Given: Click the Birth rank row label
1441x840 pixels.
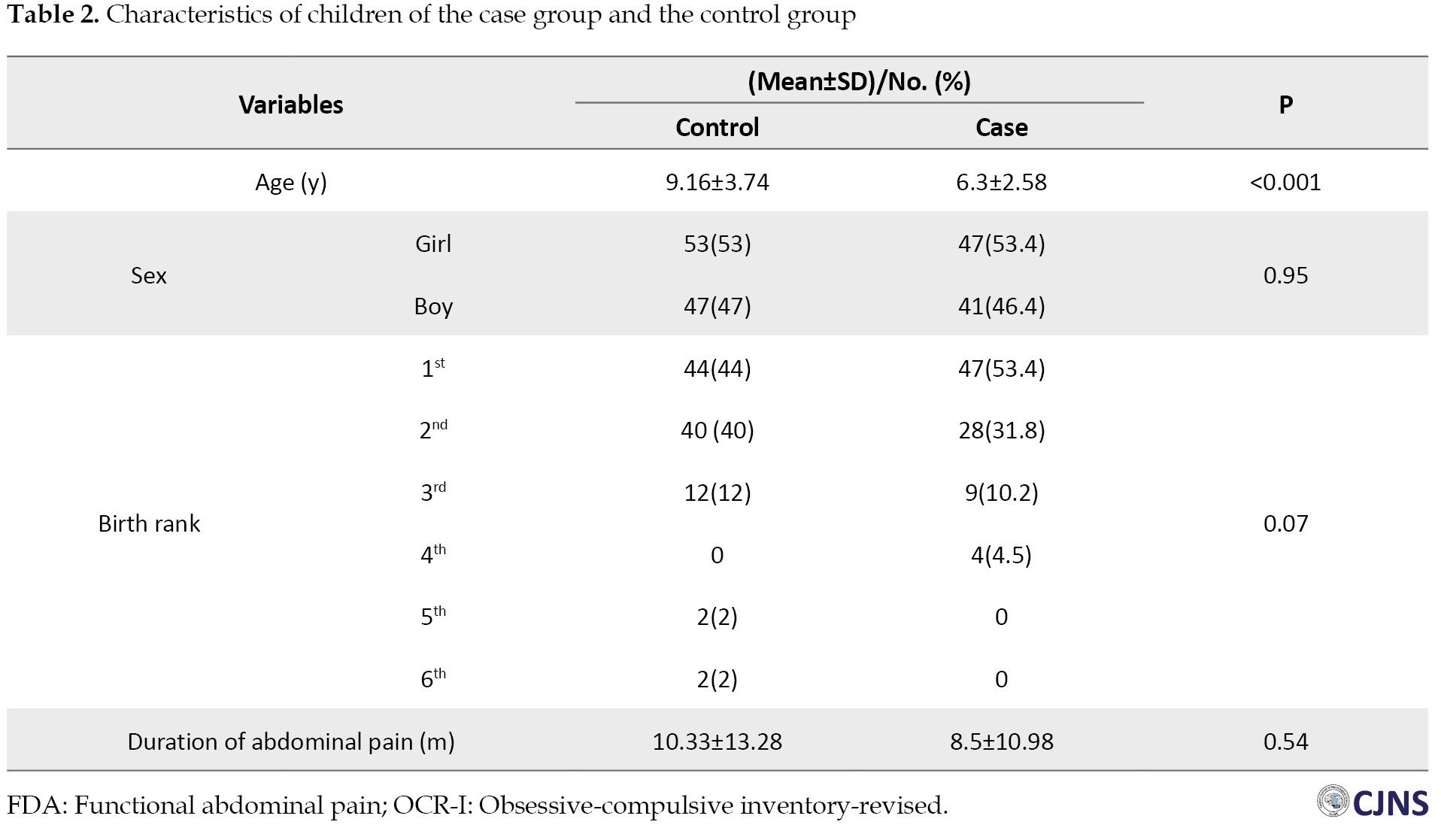Looking at the screenshot, I should pyautogui.click(x=149, y=523).
